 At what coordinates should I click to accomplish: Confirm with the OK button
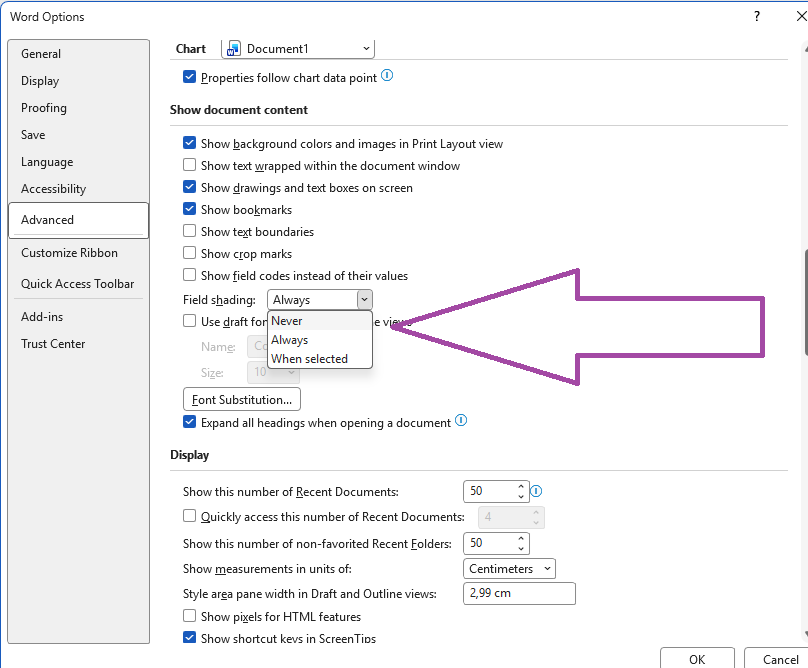pos(697,659)
